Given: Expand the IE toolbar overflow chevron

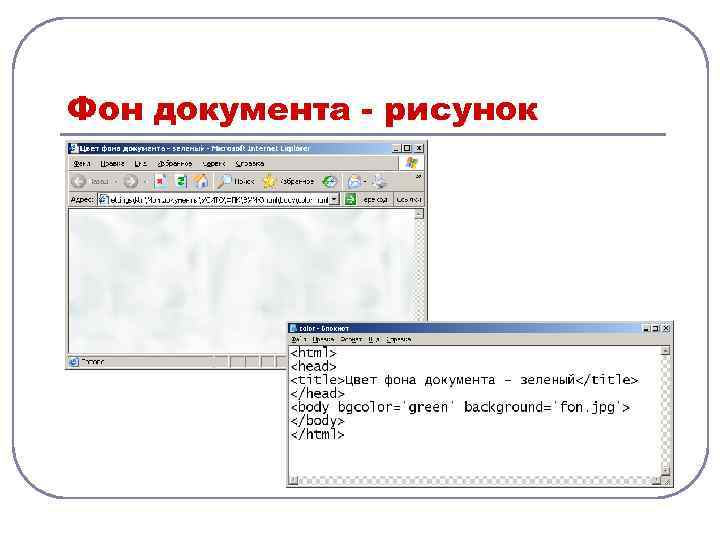Looking at the screenshot, I should point(418,176).
